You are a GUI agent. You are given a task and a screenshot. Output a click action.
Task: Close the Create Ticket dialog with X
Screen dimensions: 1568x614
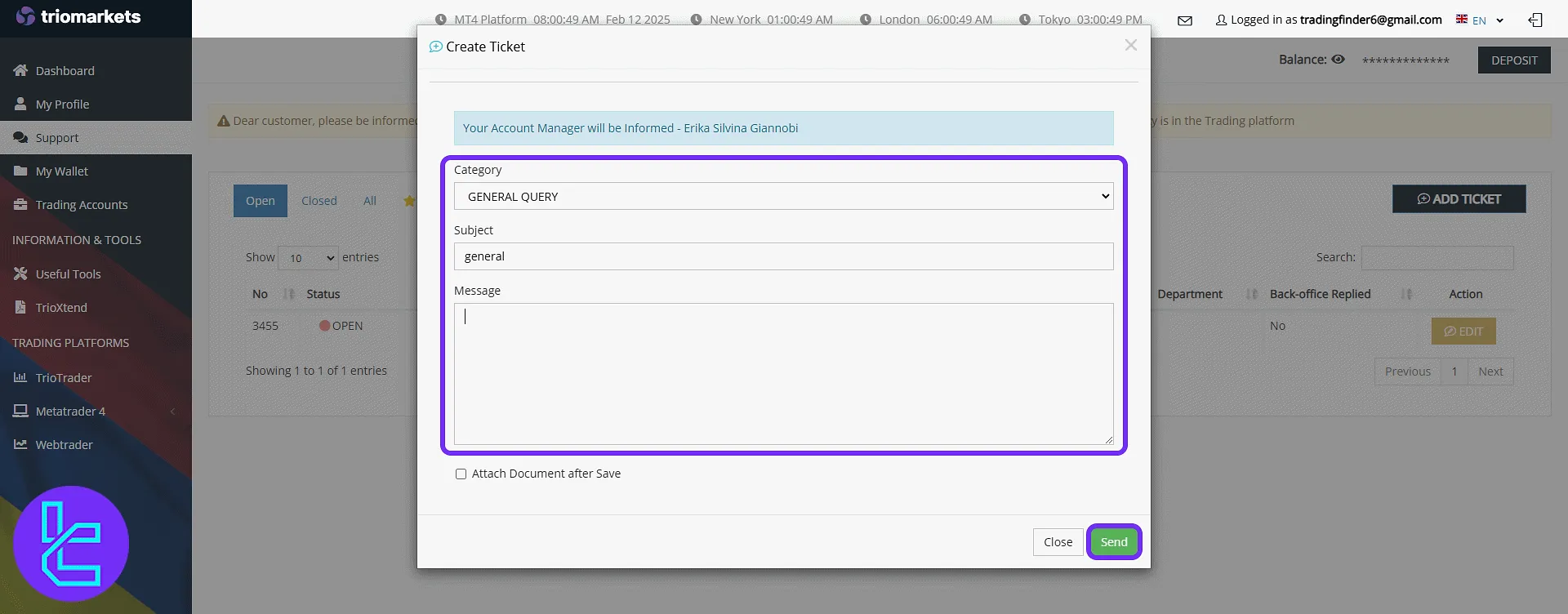[x=1131, y=45]
